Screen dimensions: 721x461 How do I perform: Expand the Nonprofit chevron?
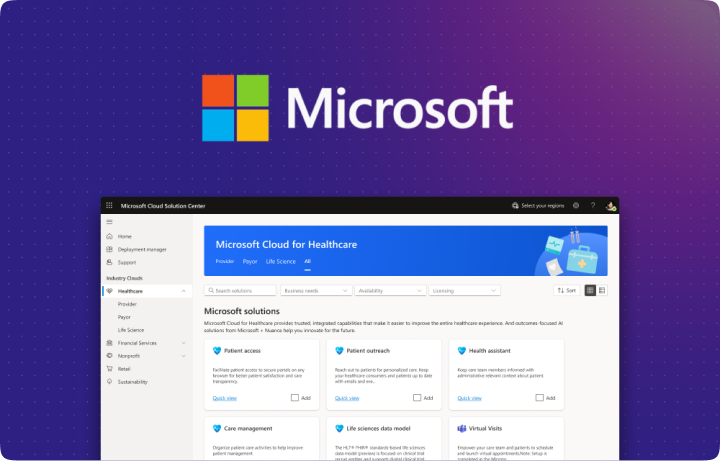pyautogui.click(x=183, y=356)
